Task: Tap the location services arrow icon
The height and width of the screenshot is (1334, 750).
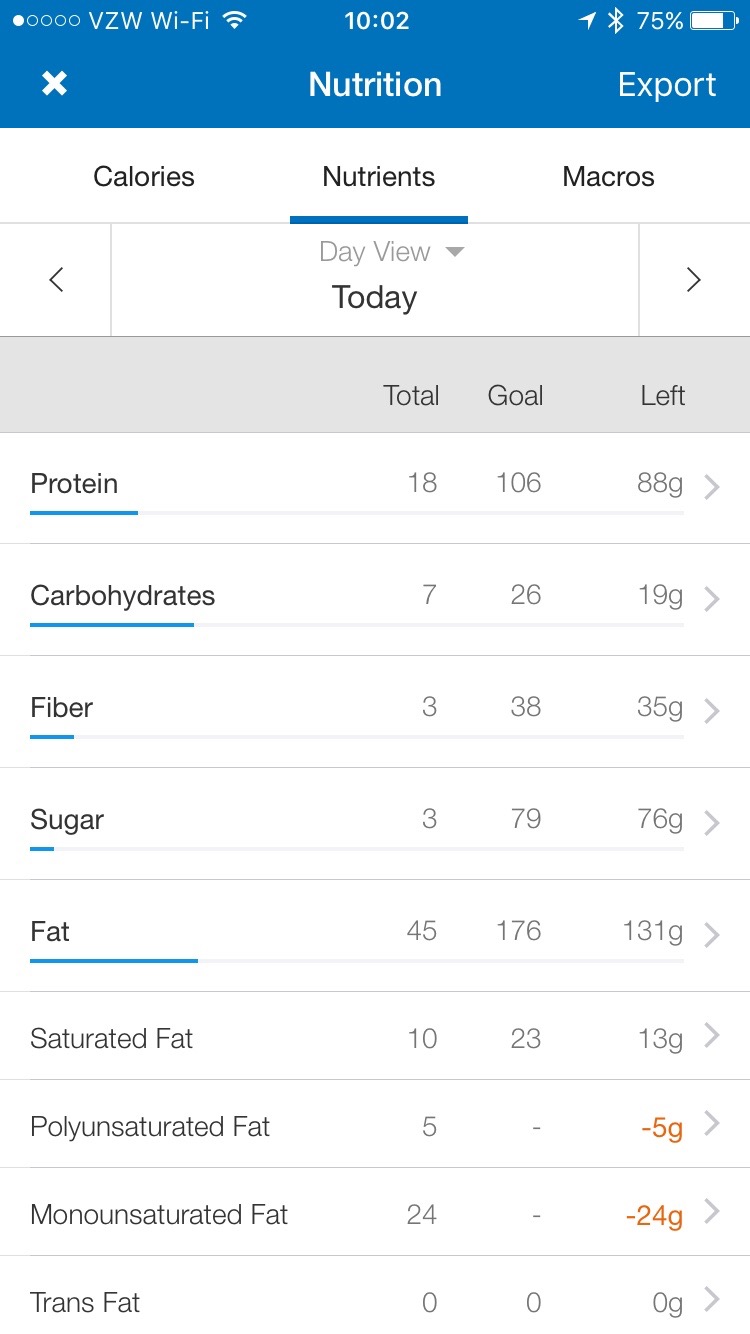Action: (587, 21)
